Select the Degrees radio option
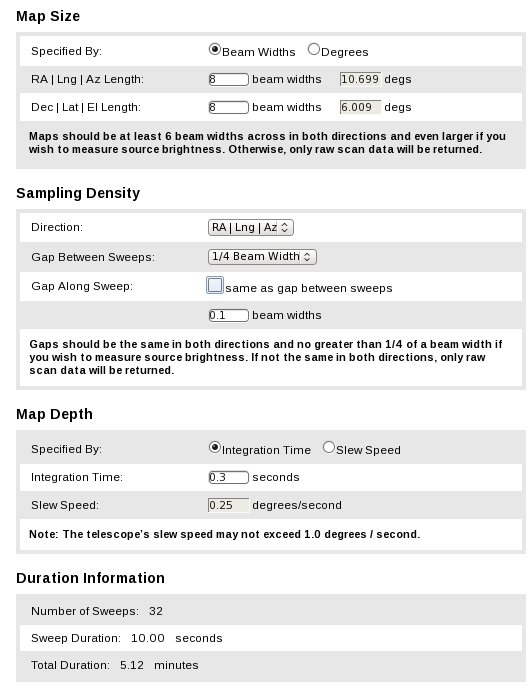The width and height of the screenshot is (532, 686). coord(313,49)
